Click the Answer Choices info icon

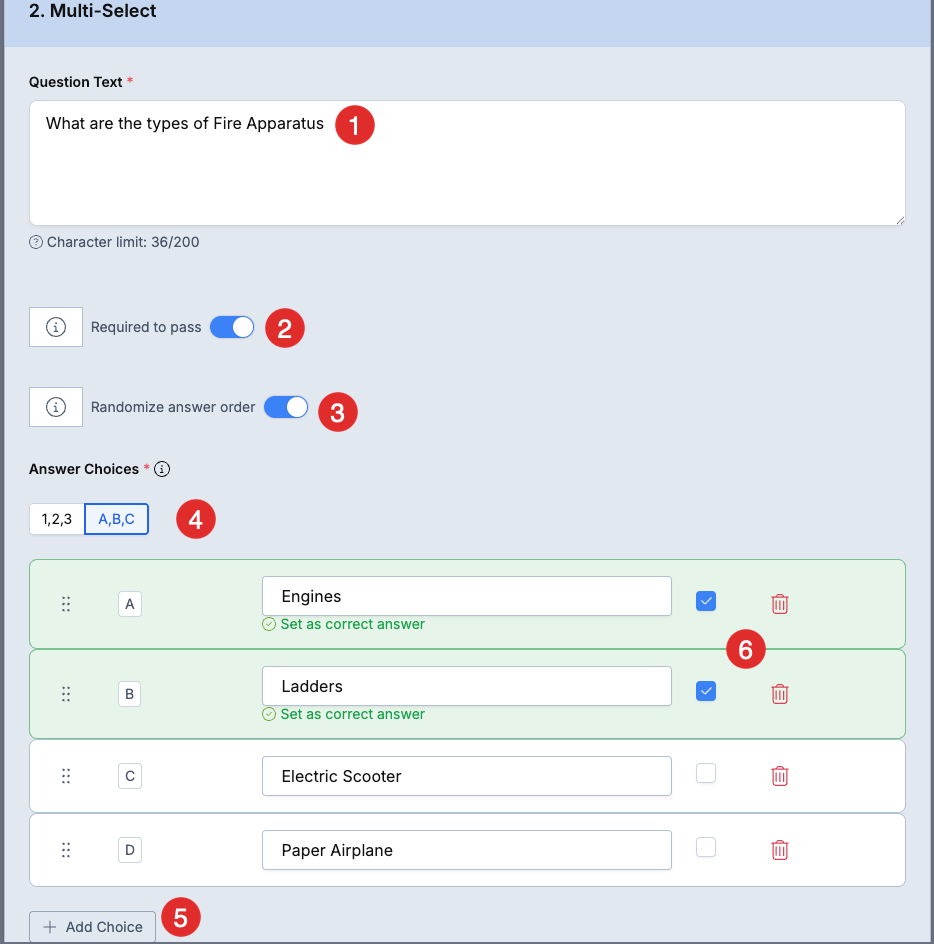click(162, 469)
